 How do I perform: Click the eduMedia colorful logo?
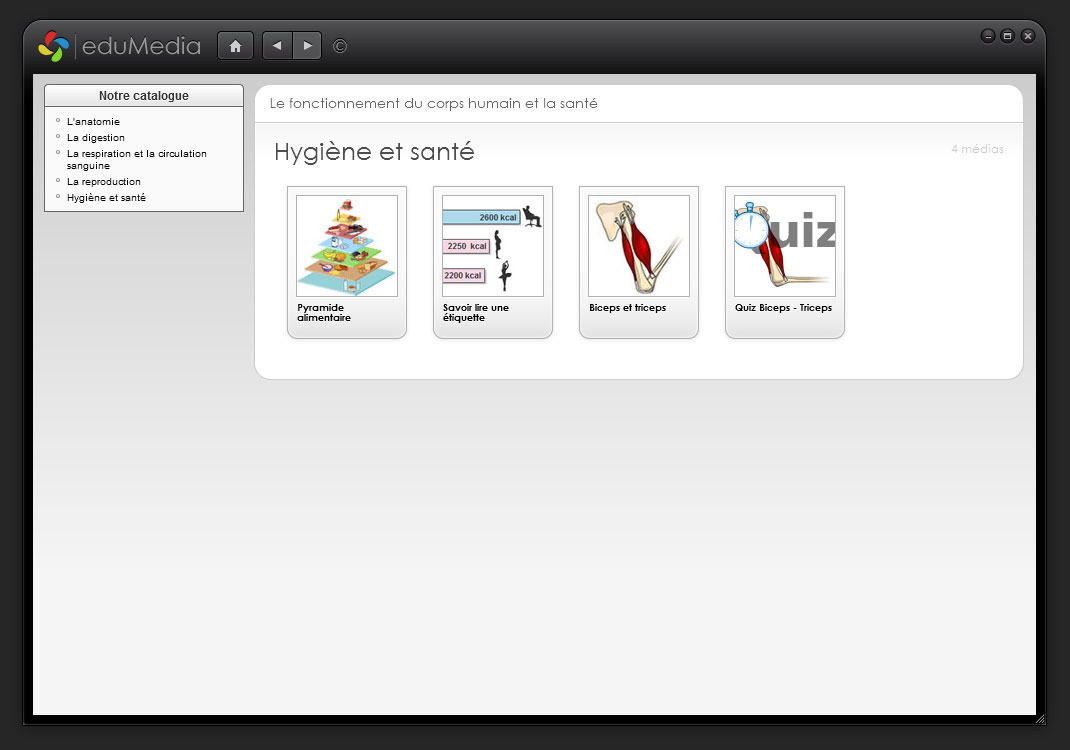pos(53,46)
